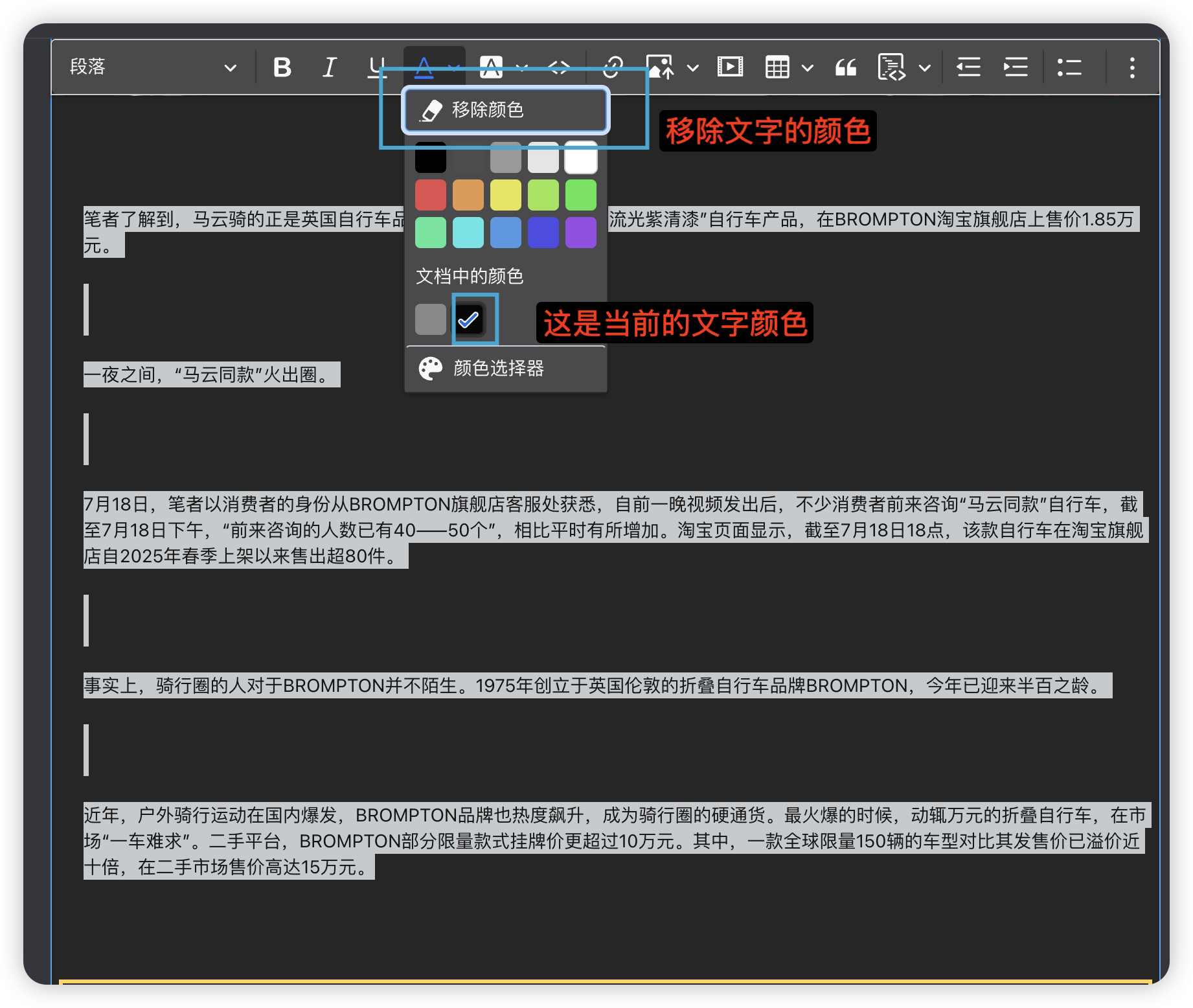Insert a link with the link icon

pyautogui.click(x=612, y=67)
